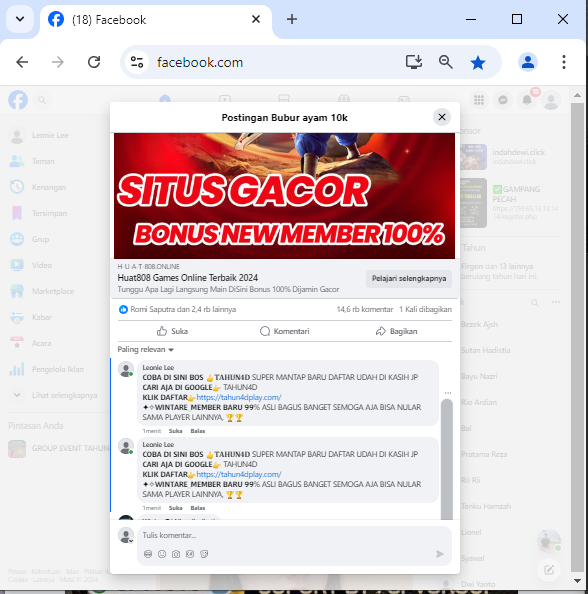Click the Suka thumbs-up button
Screen dimensions: 588x594
tap(172, 331)
